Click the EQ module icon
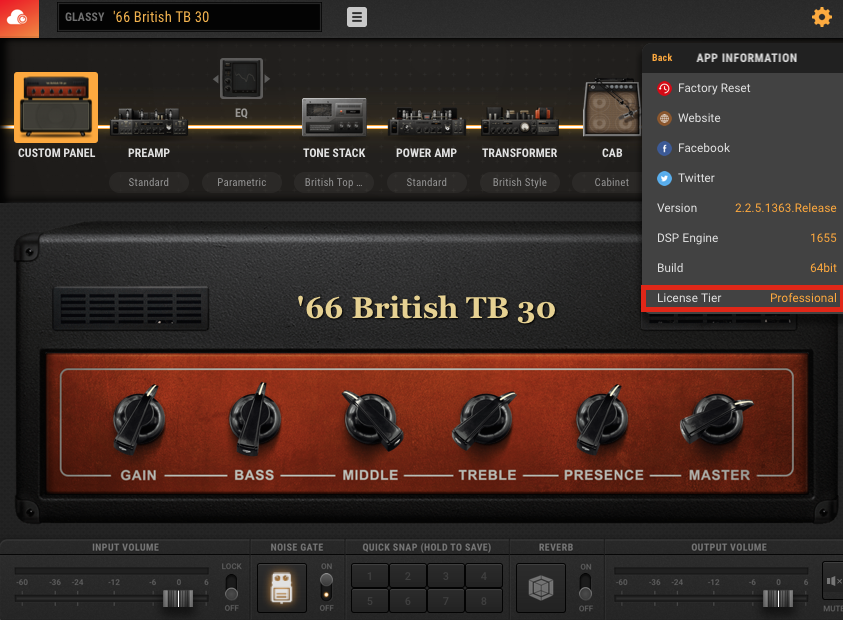 click(x=241, y=79)
